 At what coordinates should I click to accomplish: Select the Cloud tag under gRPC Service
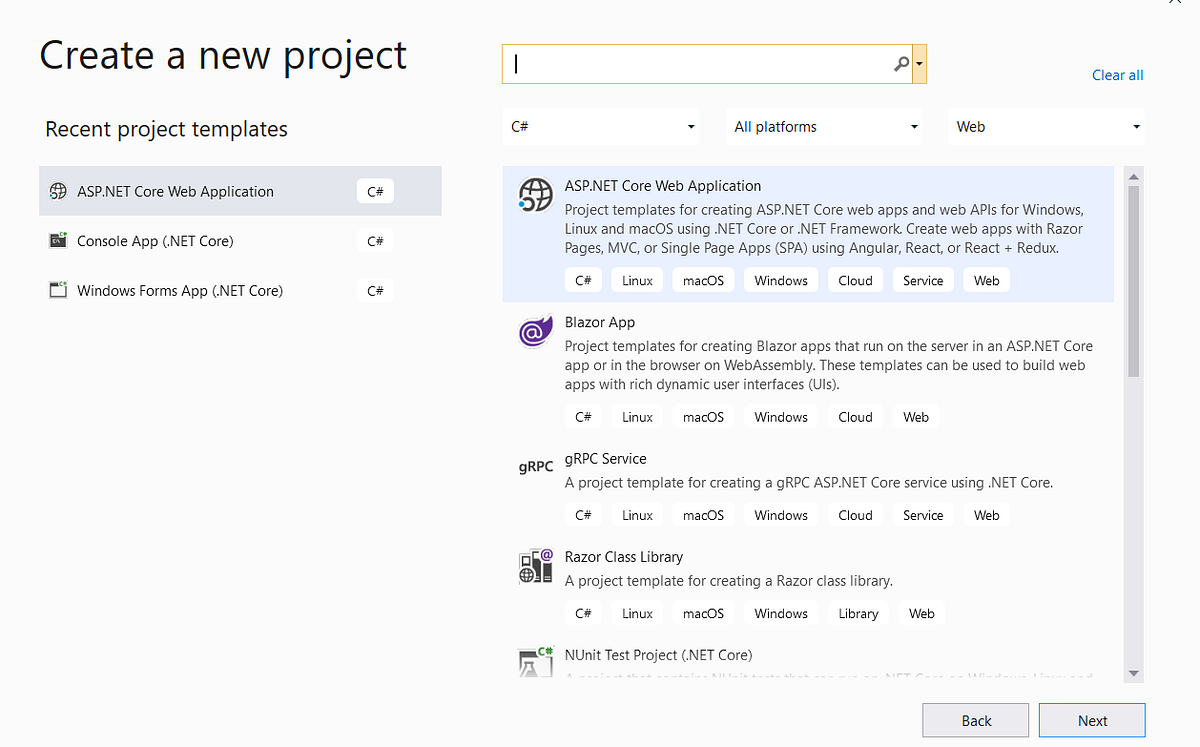pos(855,514)
